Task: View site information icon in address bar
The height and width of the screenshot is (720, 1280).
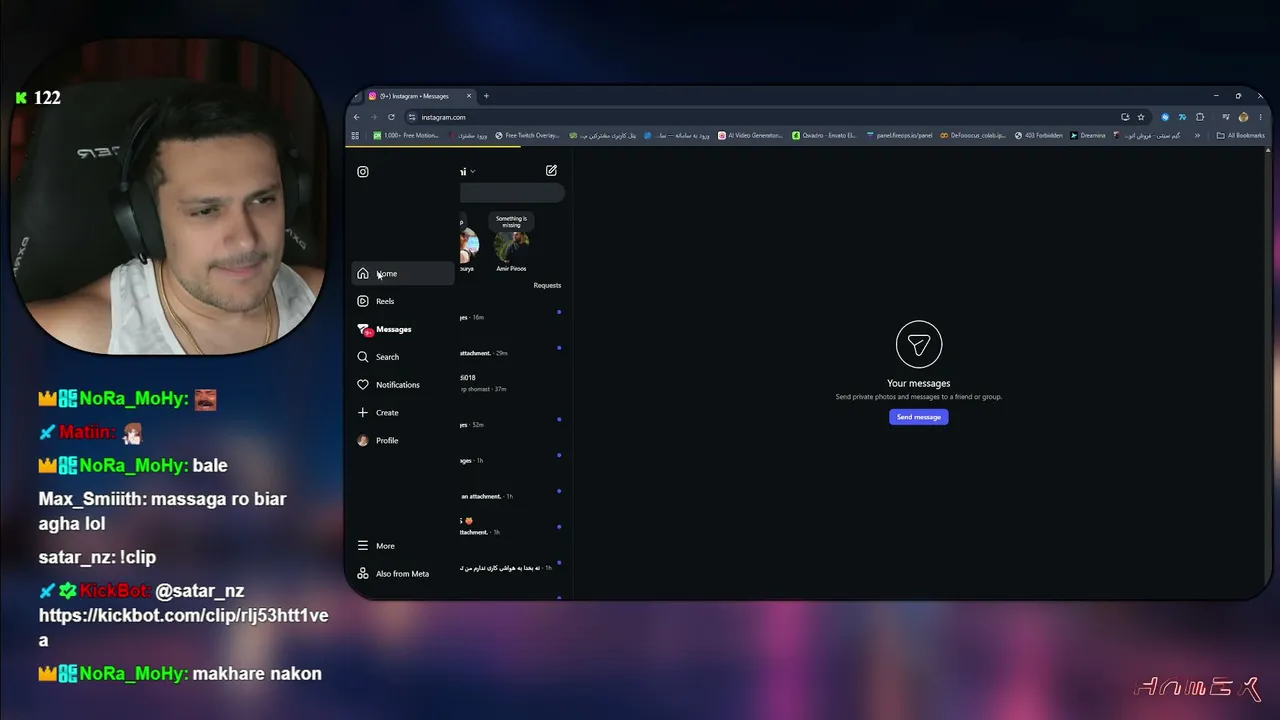Action: coord(412,117)
